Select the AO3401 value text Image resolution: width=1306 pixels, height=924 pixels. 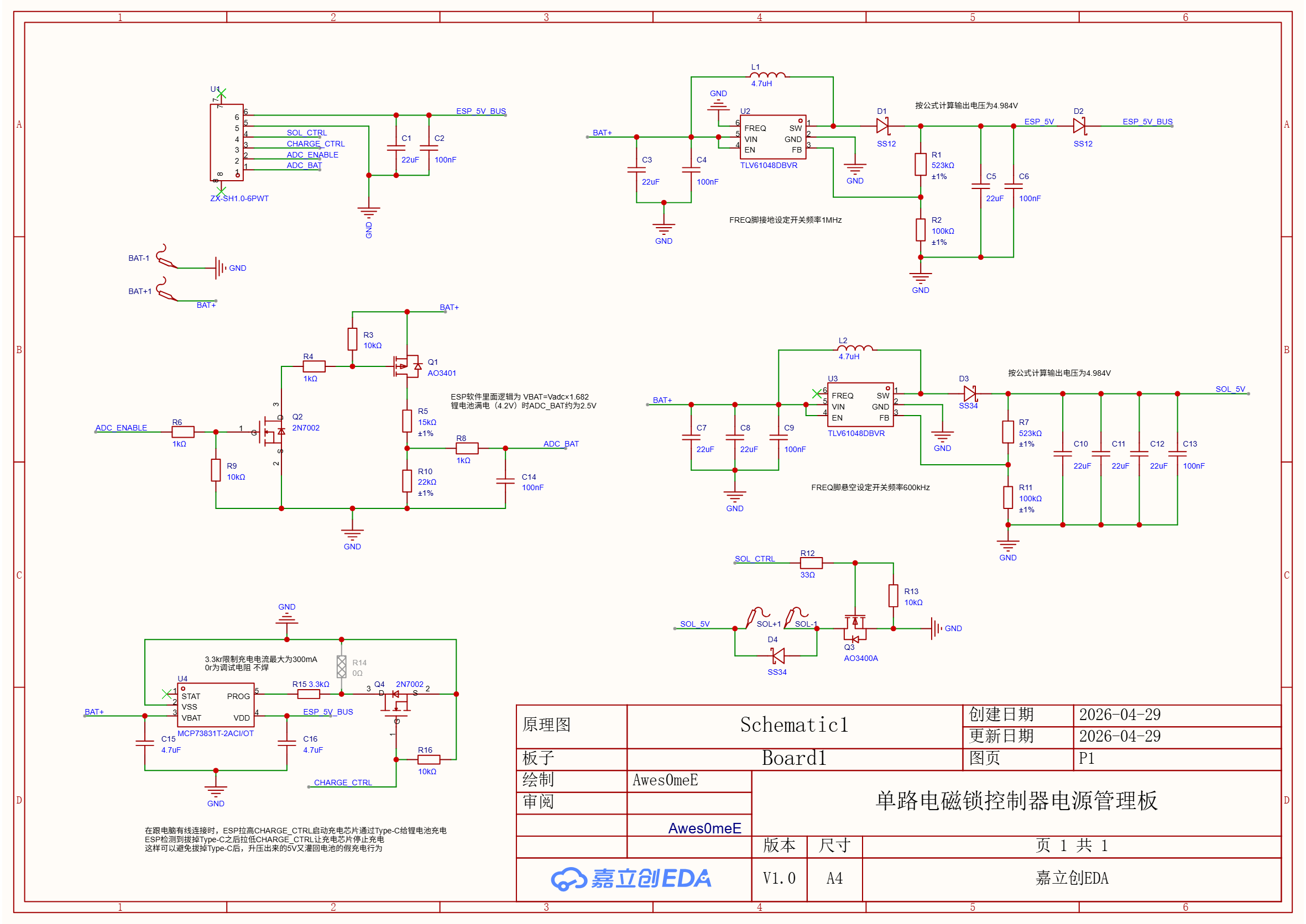pyautogui.click(x=442, y=373)
